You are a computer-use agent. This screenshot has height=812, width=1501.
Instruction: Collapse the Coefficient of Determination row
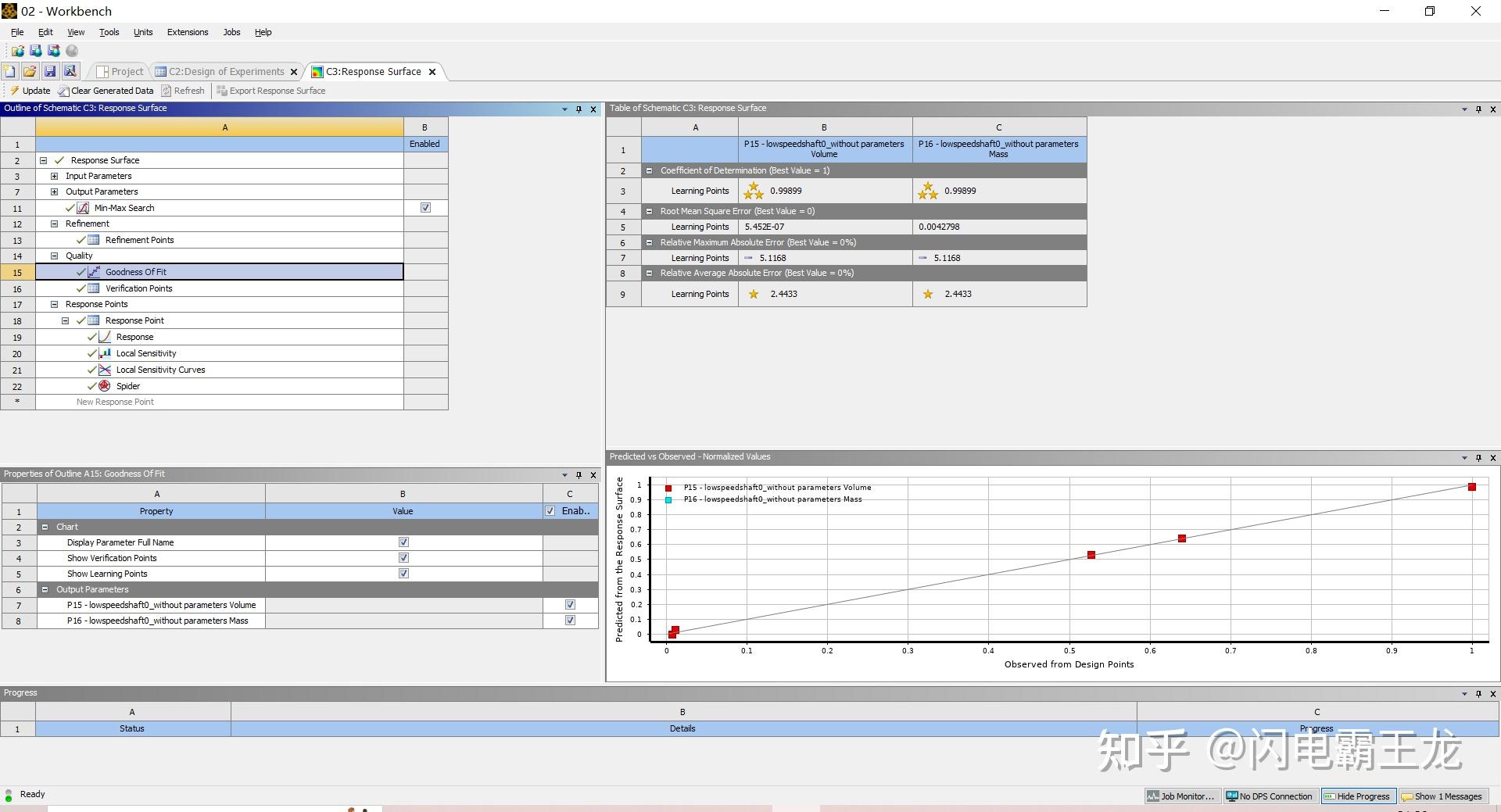[650, 170]
